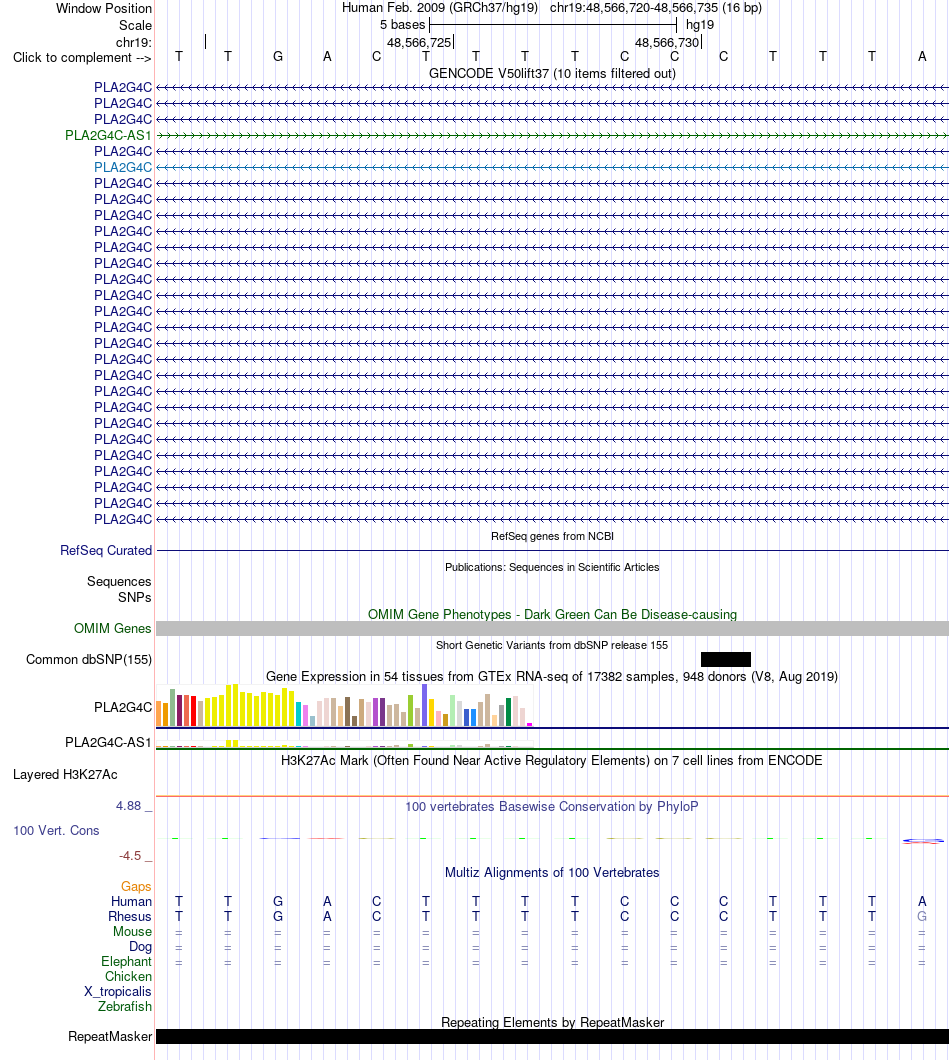The height and width of the screenshot is (1060, 950).
Task: Click the black dbSNP variant box
Action: point(726,659)
